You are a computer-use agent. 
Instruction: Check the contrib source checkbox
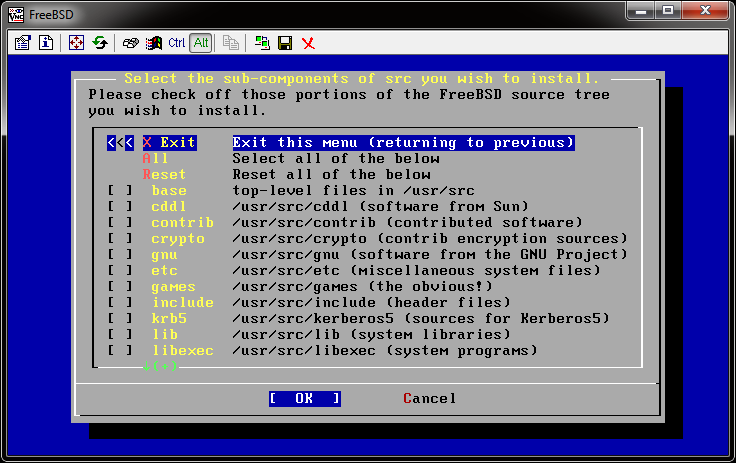120,223
